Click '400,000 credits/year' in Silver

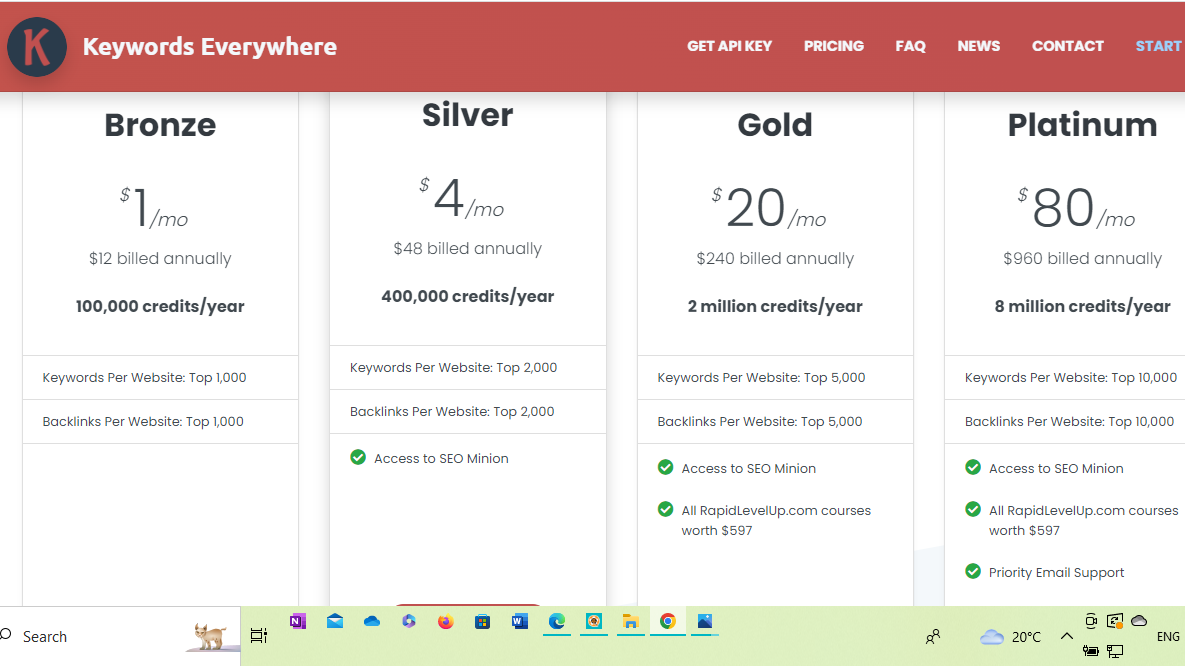[x=467, y=296]
